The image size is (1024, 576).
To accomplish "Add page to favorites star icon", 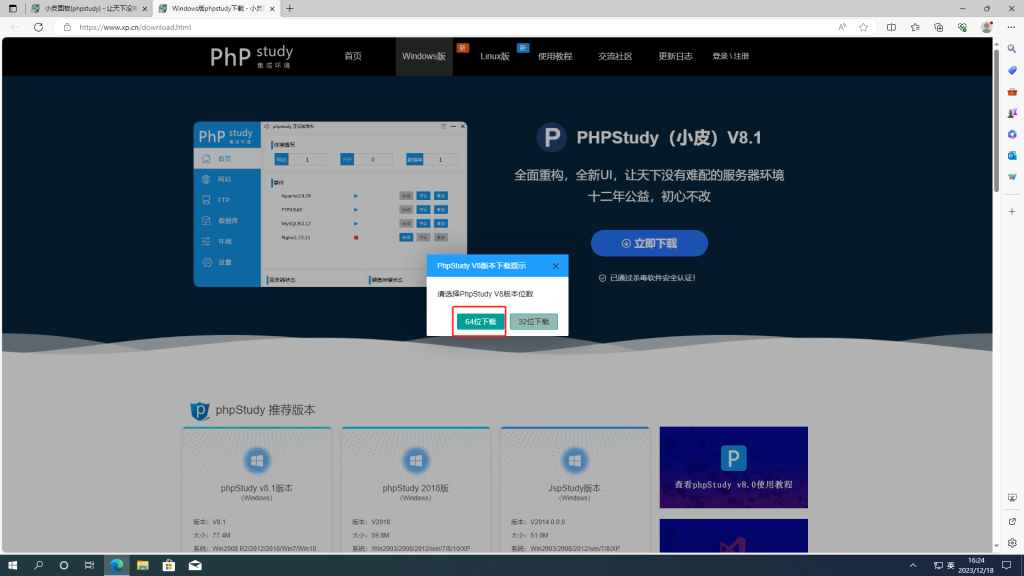I will [x=863, y=27].
